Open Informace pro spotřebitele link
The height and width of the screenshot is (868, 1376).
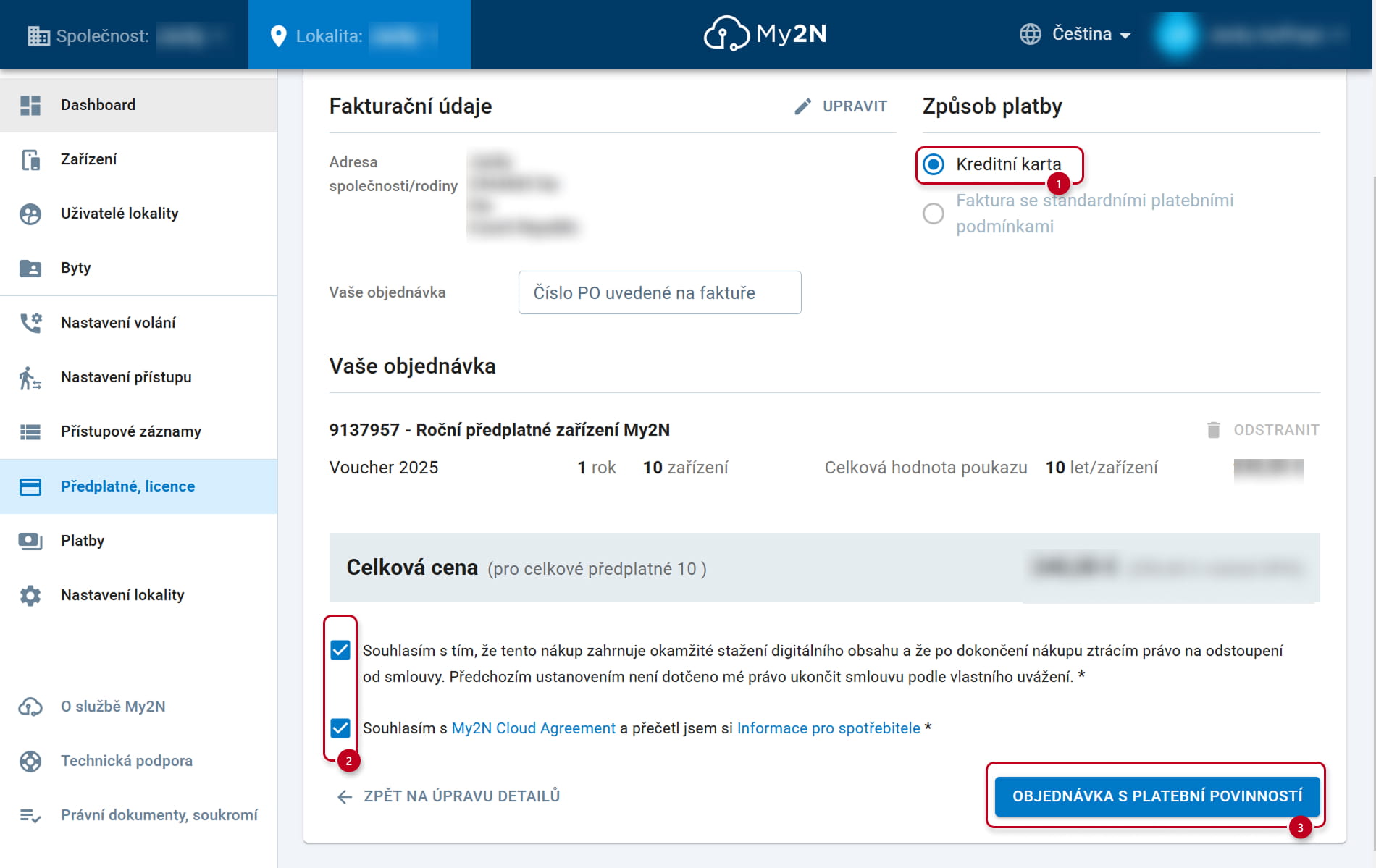click(x=828, y=728)
